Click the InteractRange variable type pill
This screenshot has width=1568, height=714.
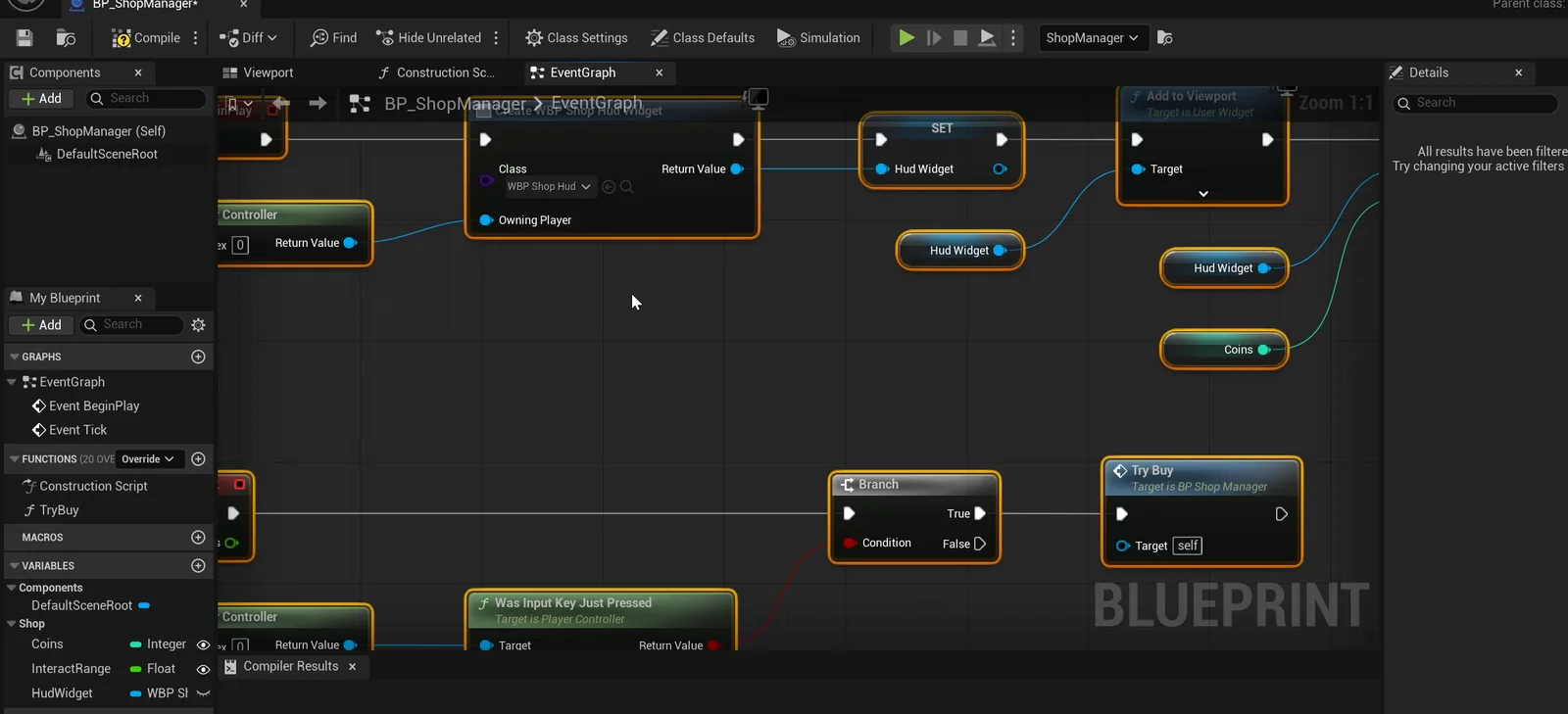tap(136, 670)
